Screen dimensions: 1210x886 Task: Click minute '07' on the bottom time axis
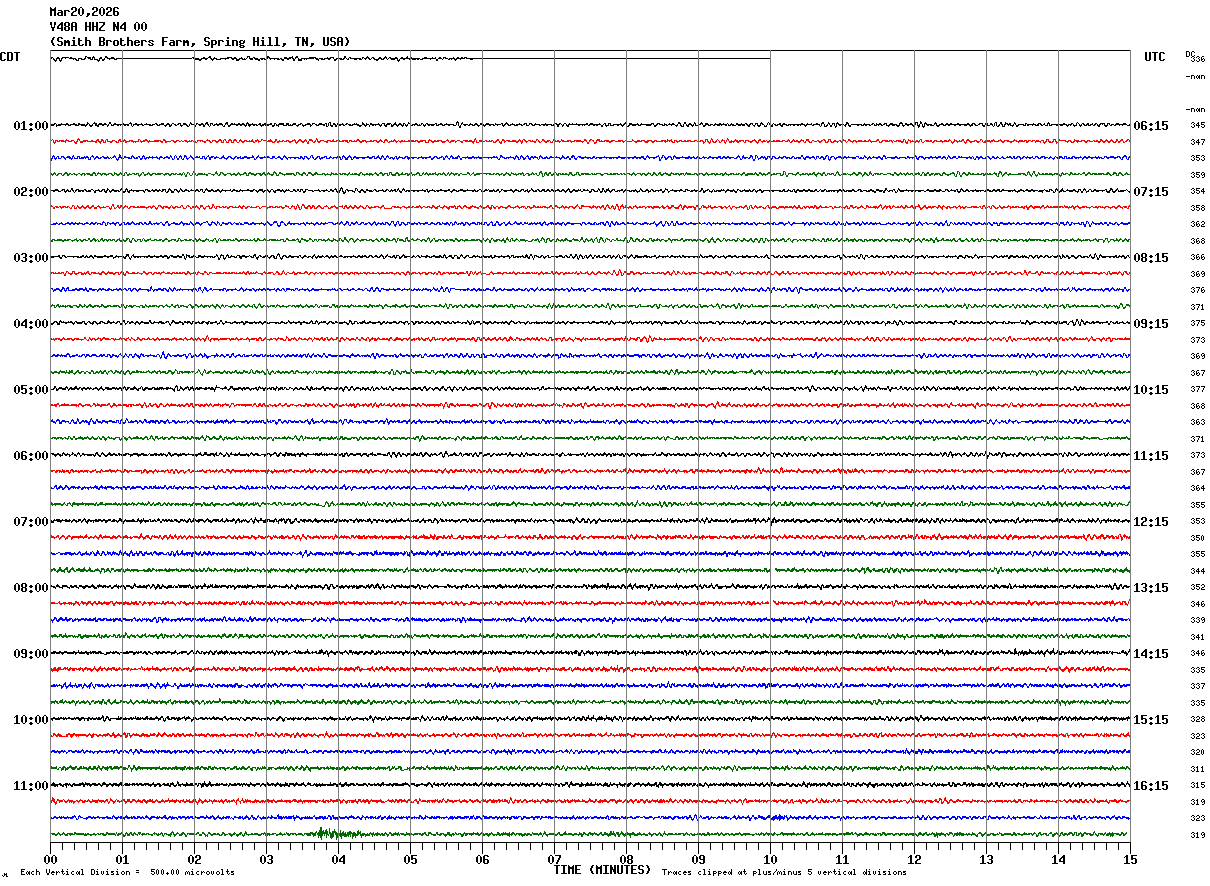(x=554, y=859)
